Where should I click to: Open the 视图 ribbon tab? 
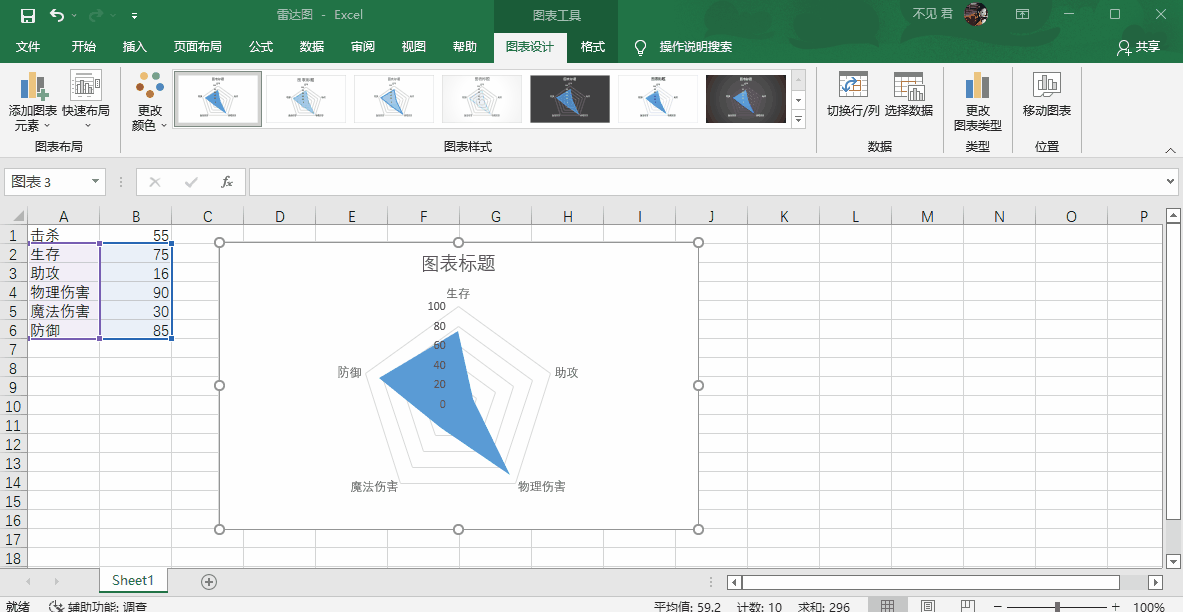pyautogui.click(x=413, y=47)
